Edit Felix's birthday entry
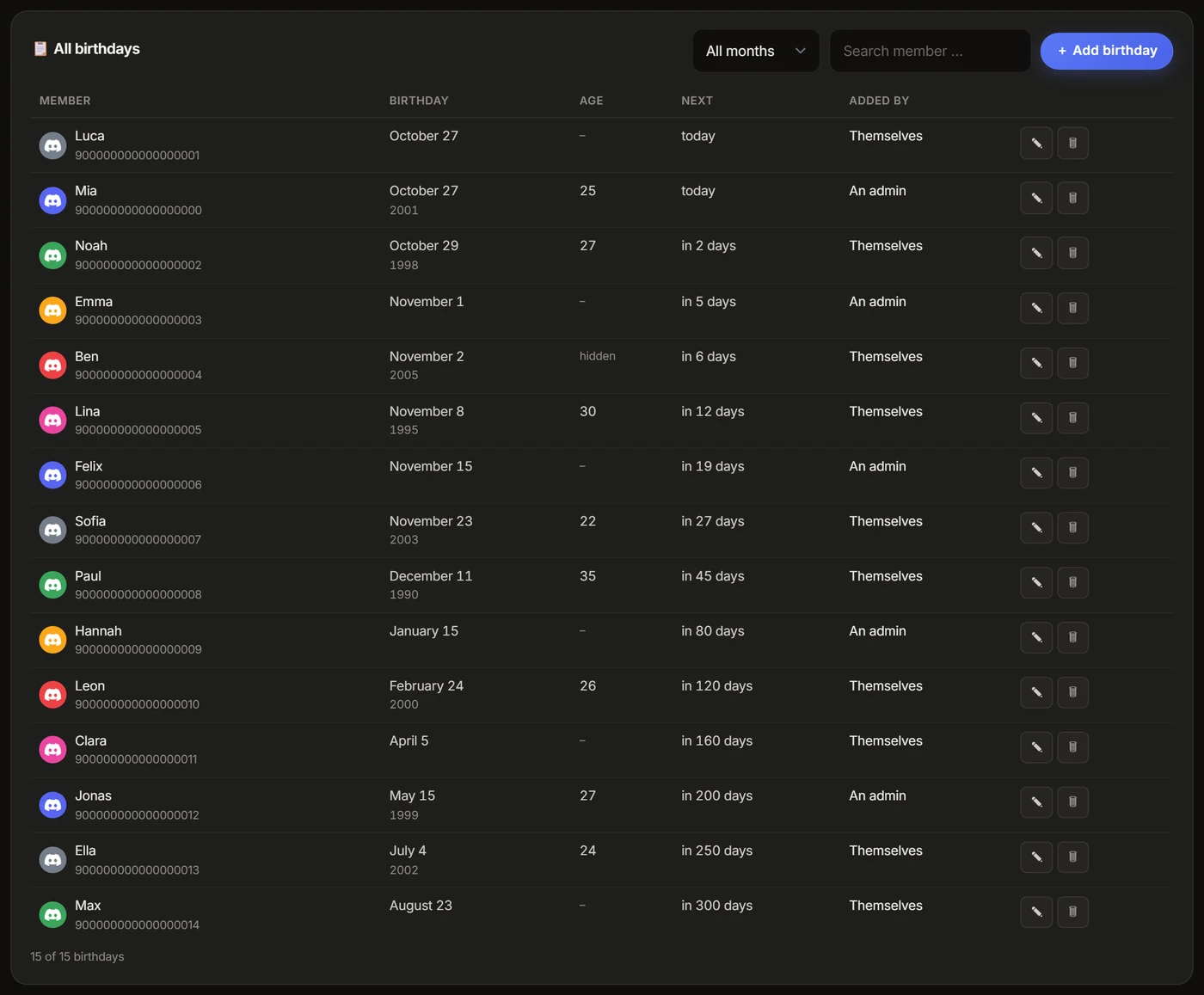The image size is (1204, 995). [1036, 472]
